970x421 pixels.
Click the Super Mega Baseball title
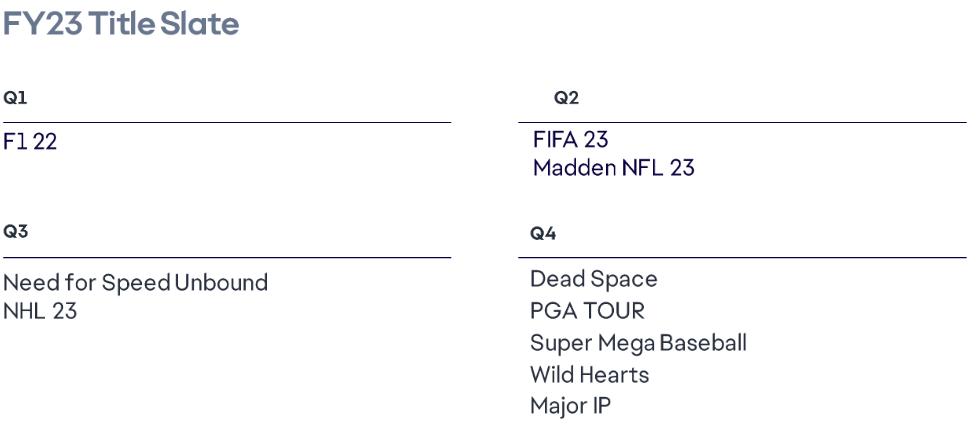638,343
